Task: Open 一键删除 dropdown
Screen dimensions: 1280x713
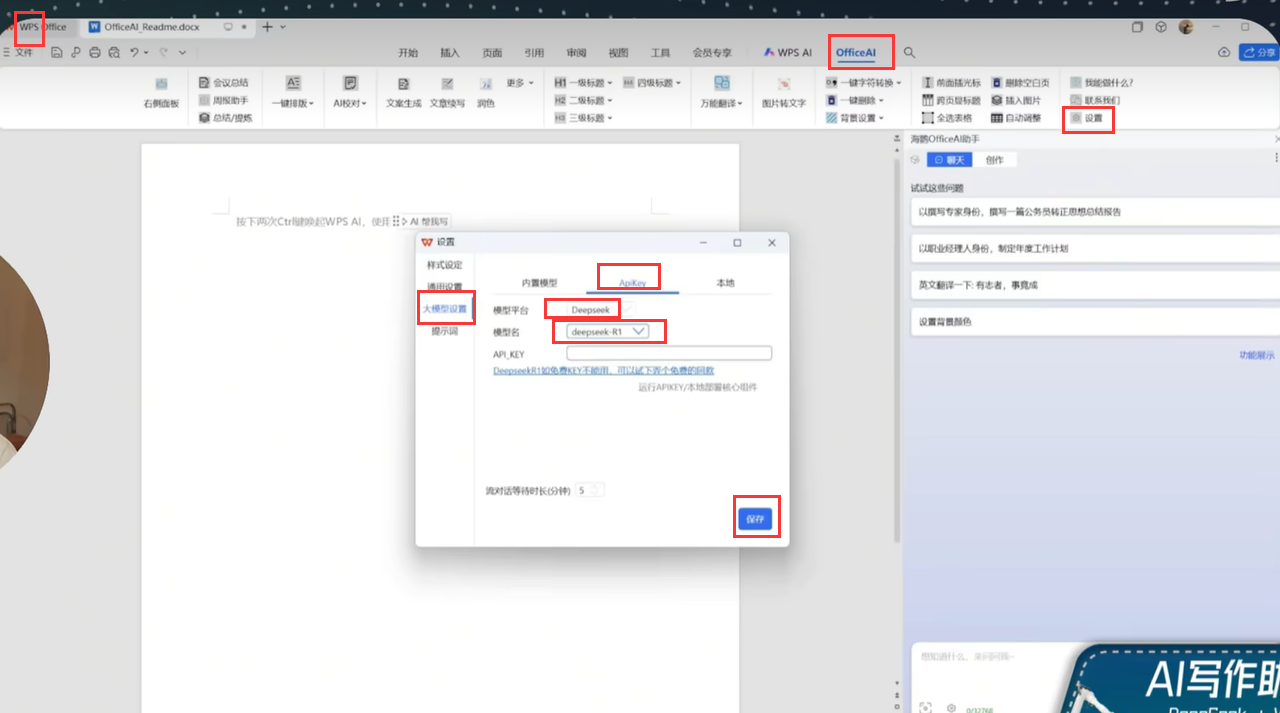Action: [855, 100]
